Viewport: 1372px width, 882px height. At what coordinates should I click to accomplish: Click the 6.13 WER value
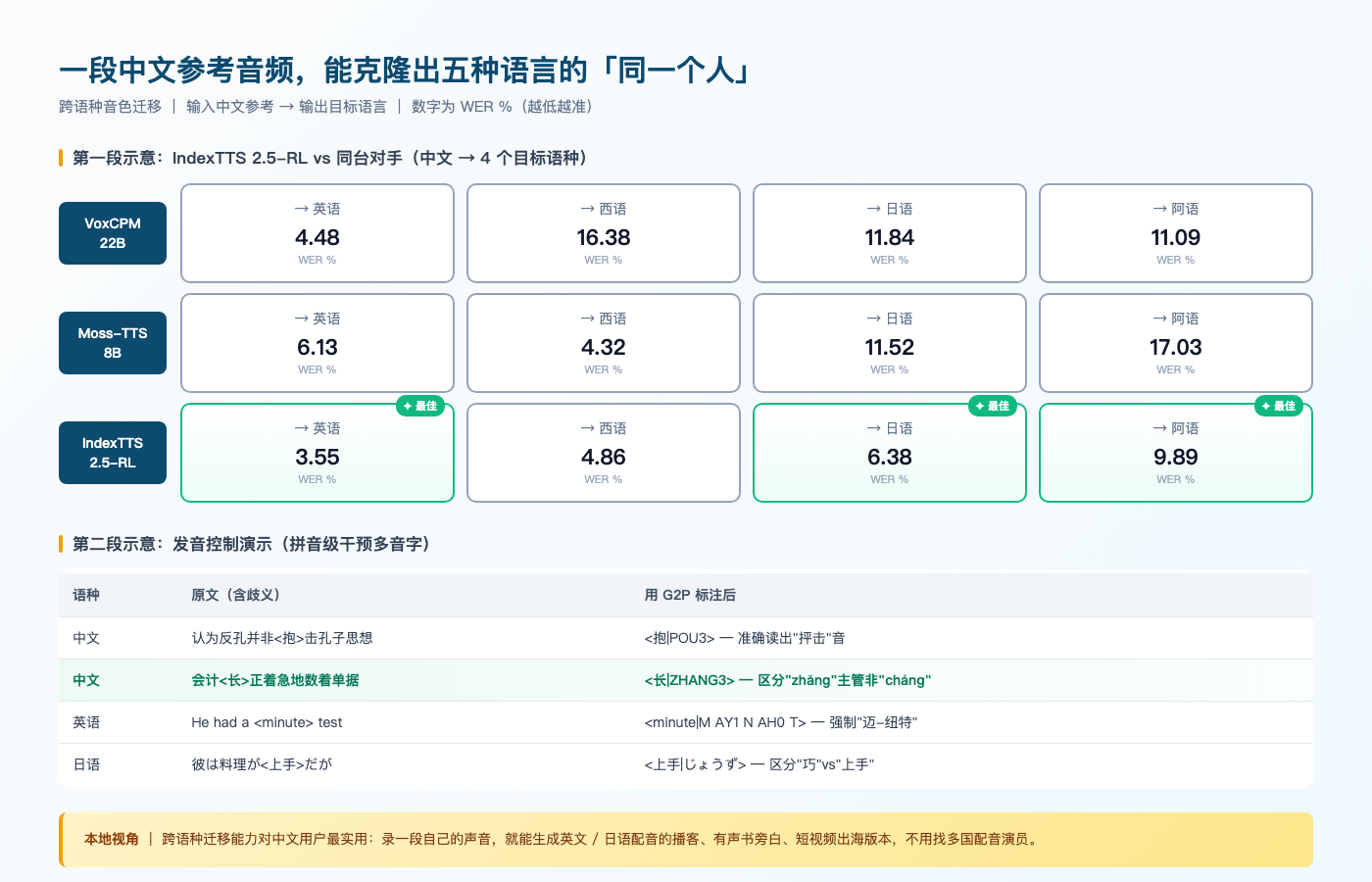(x=318, y=347)
